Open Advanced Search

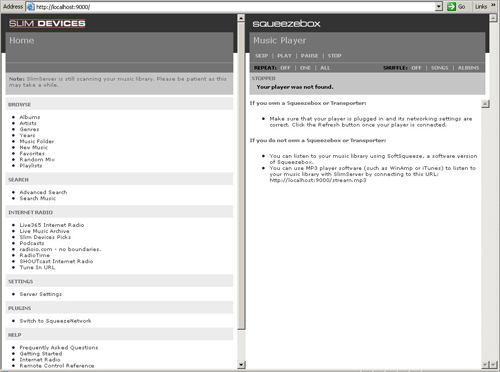(x=43, y=192)
